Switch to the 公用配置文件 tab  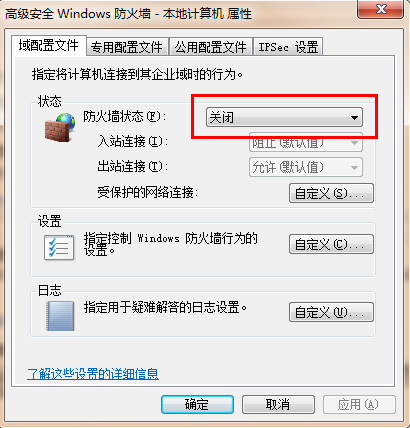[211, 47]
